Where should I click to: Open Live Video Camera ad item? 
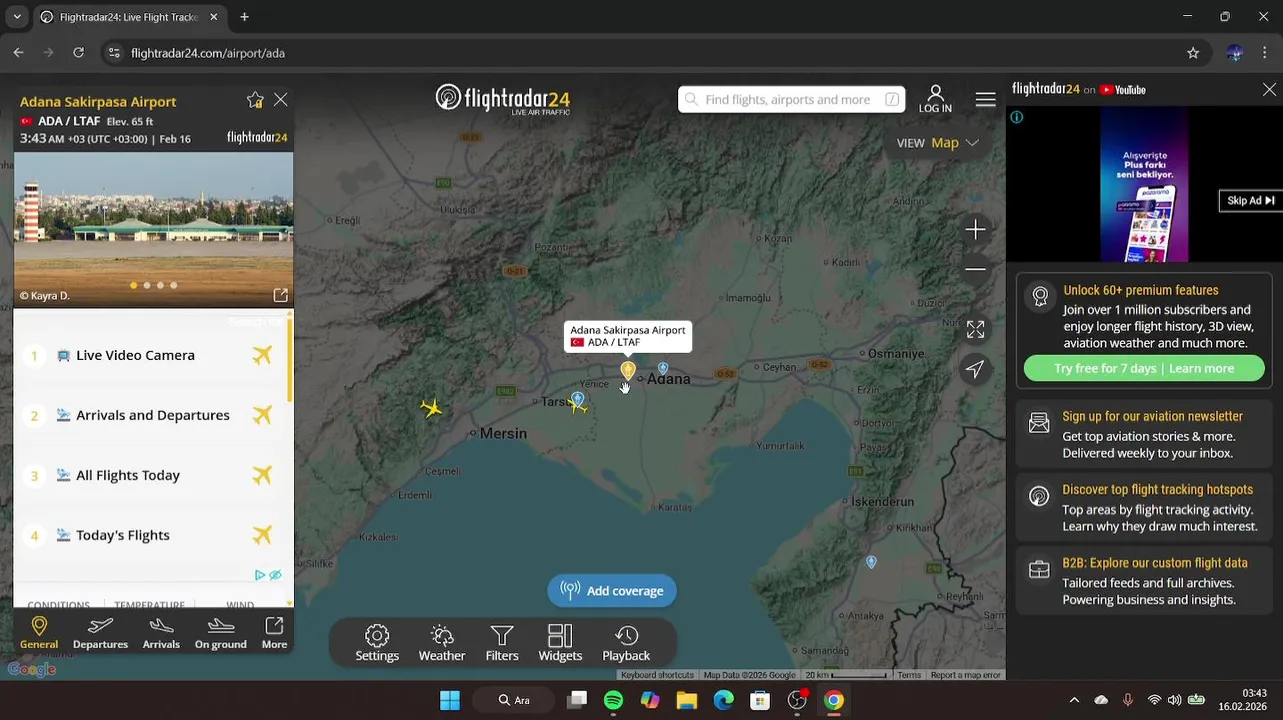[153, 355]
